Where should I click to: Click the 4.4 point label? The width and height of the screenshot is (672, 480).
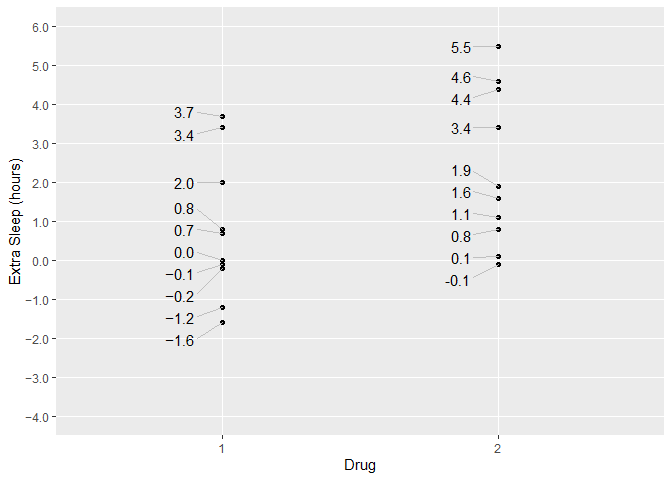[460, 100]
